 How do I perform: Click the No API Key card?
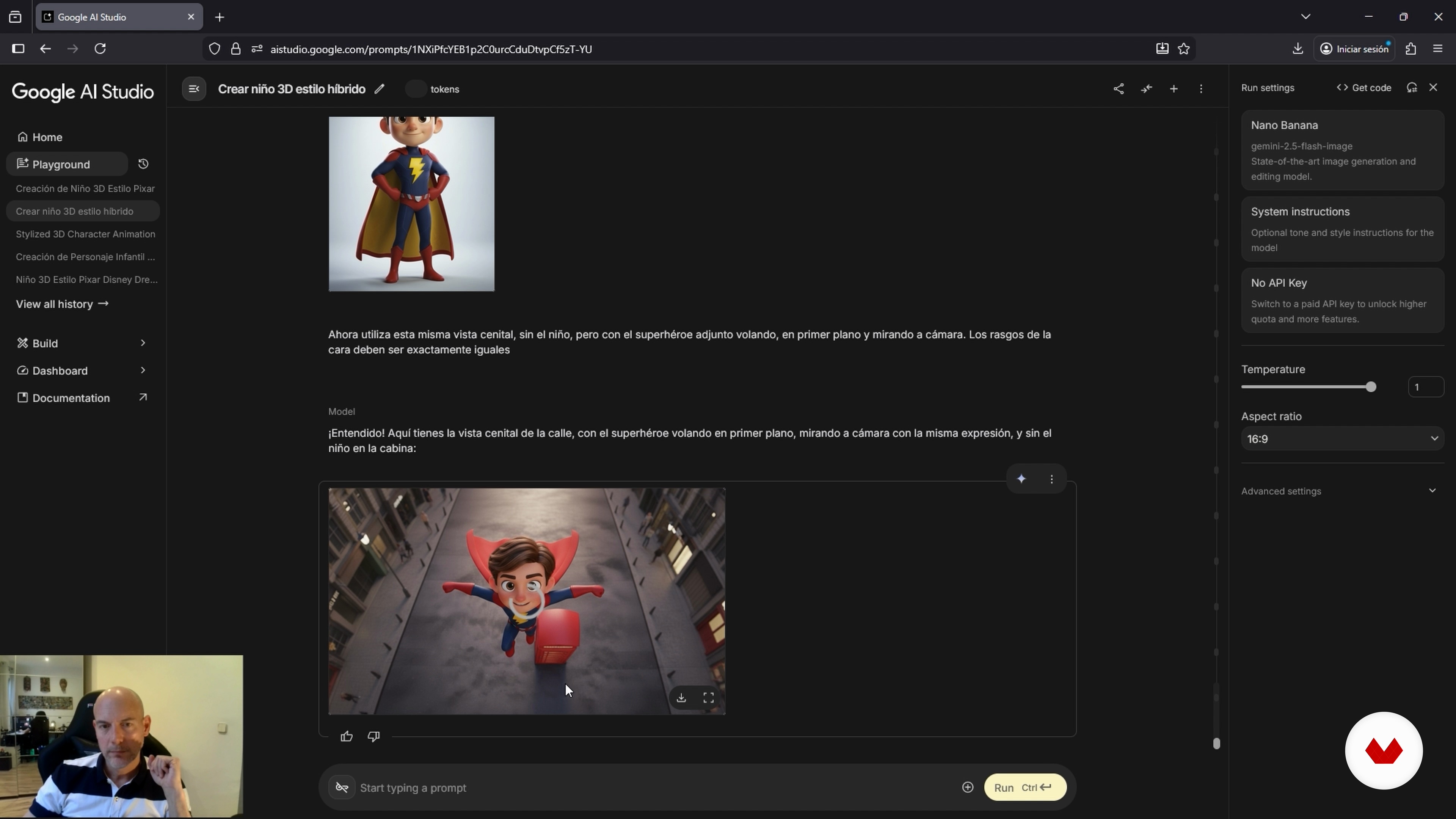1342,300
